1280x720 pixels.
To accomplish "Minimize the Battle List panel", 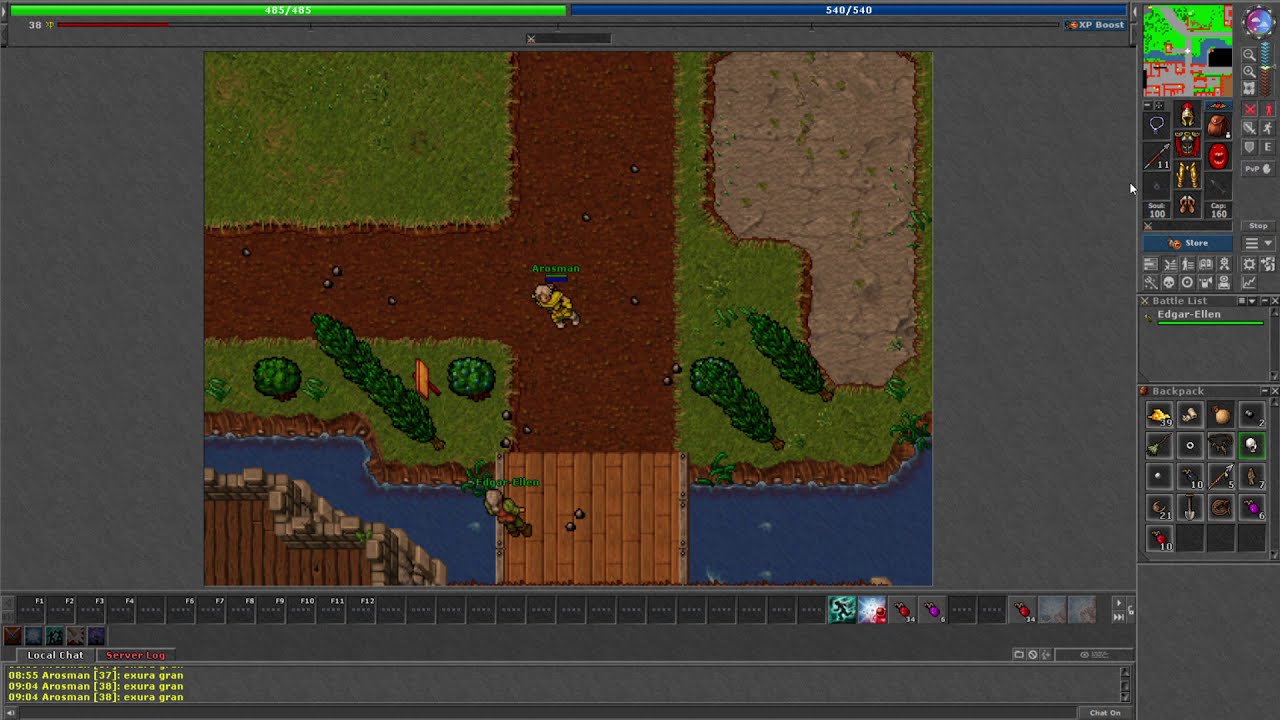I will 1264,300.
